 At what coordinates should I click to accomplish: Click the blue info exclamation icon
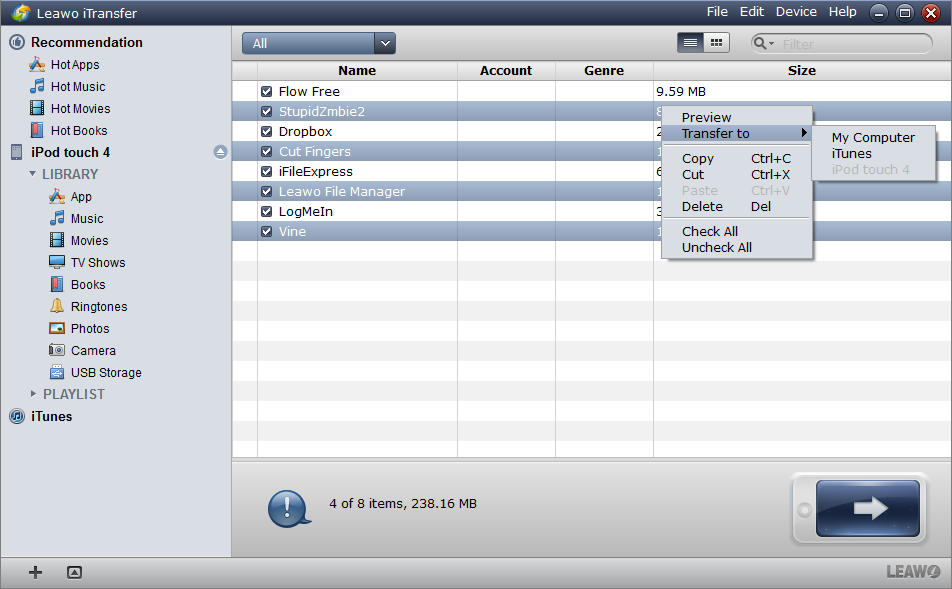pyautogui.click(x=288, y=508)
